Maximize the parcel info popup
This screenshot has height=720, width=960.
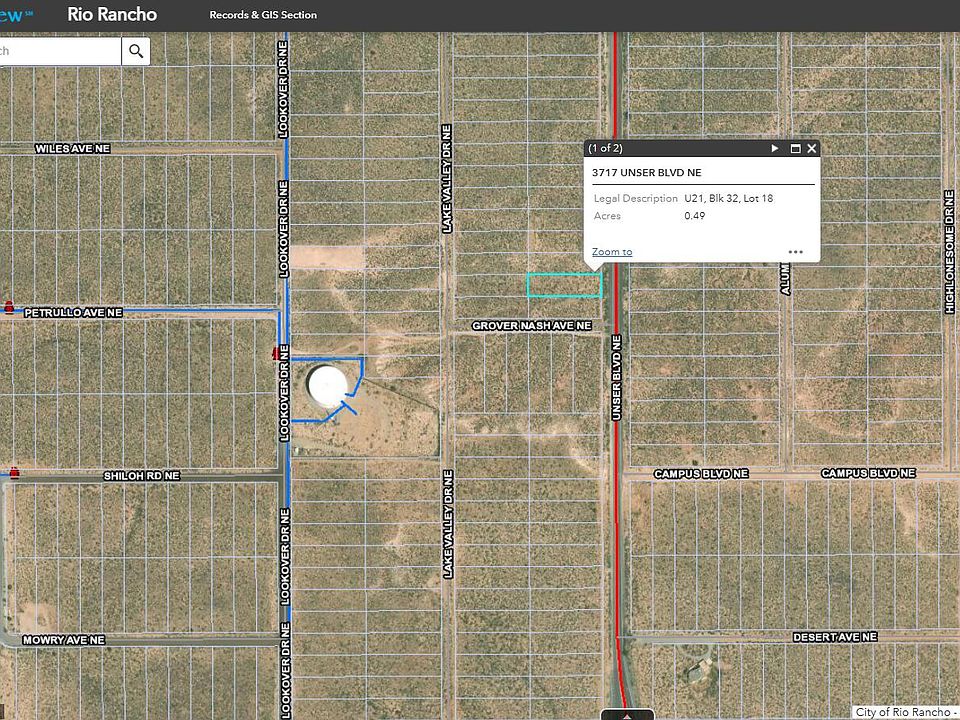(x=796, y=148)
